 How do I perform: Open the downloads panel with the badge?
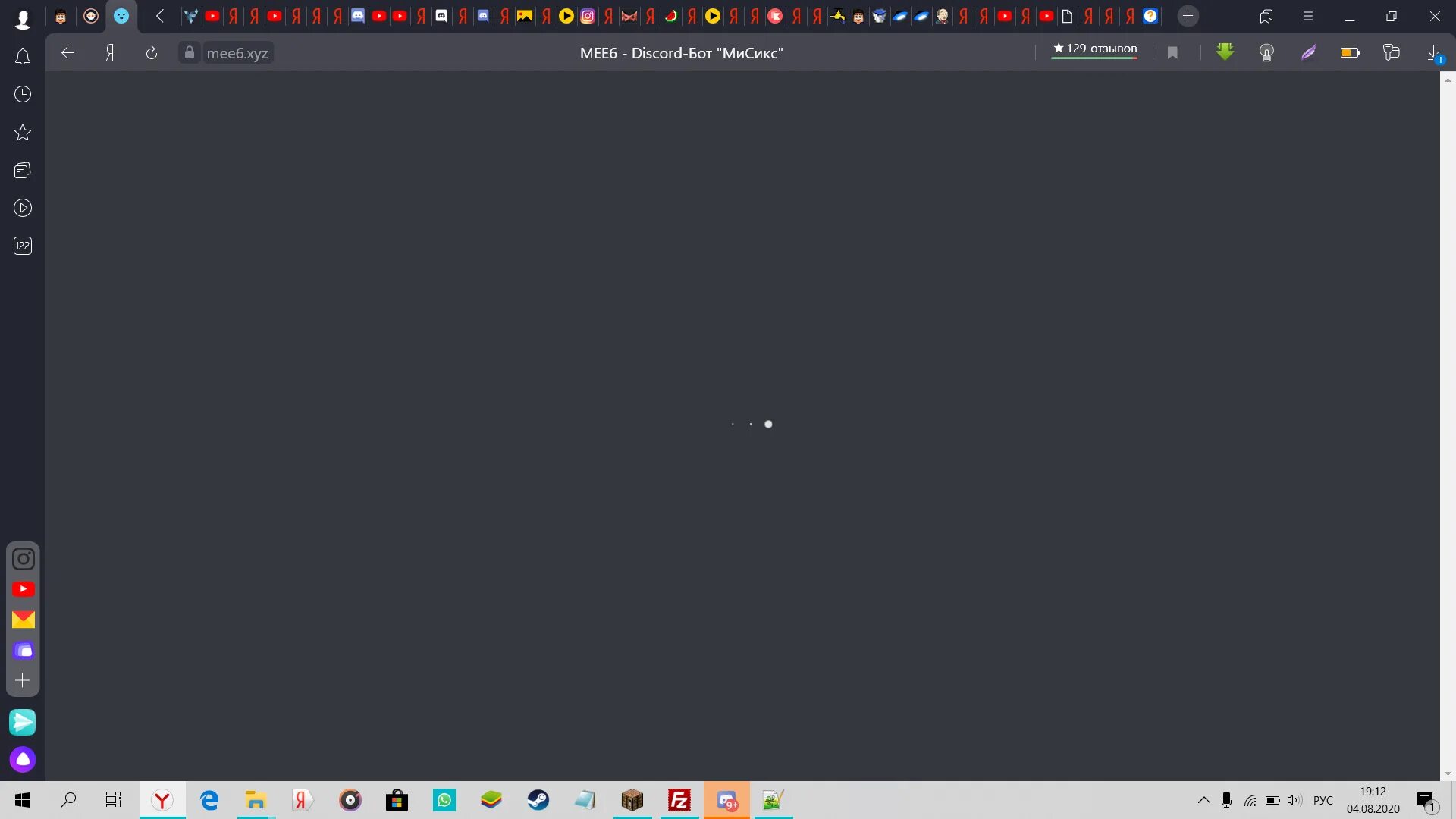[x=1433, y=53]
